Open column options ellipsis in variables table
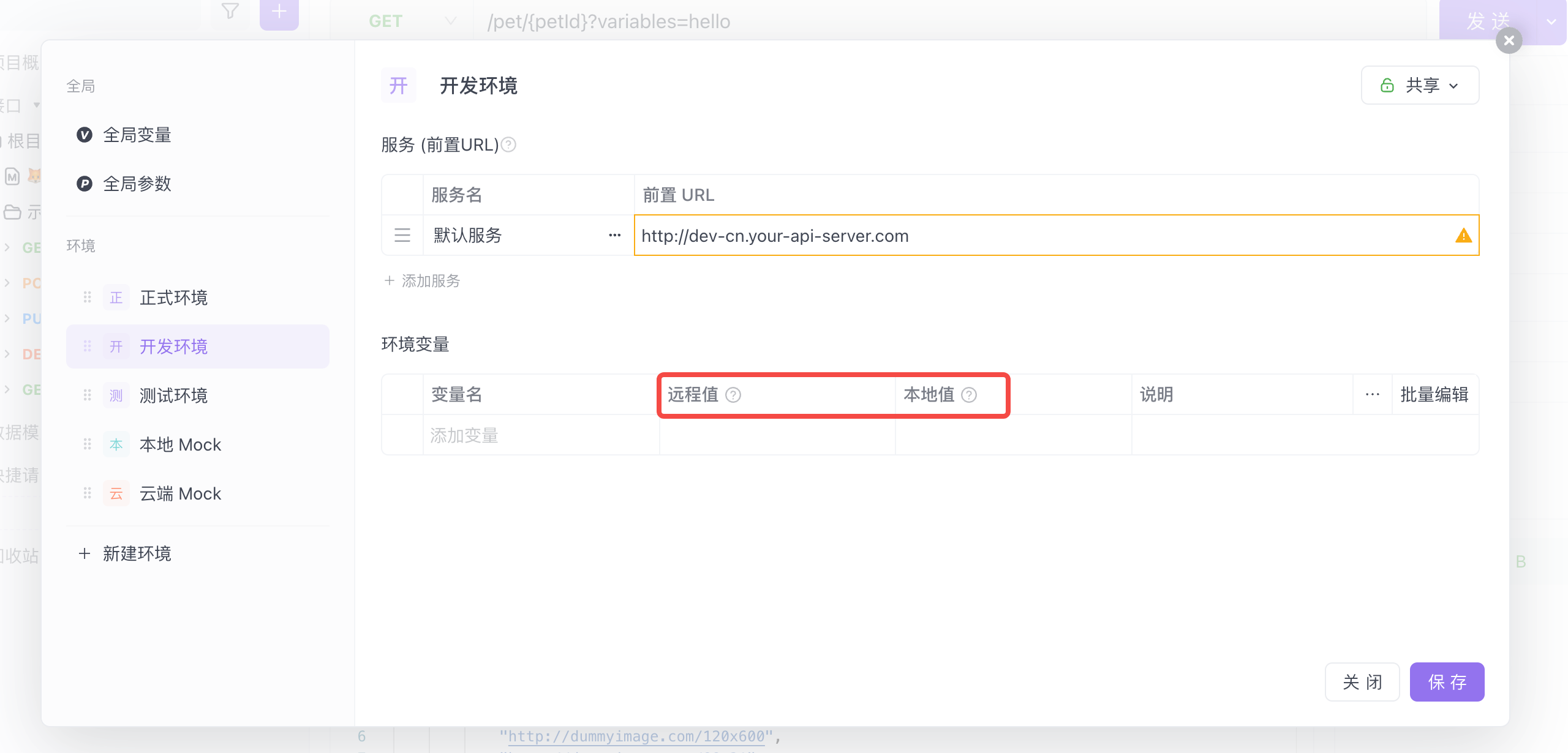The width and height of the screenshot is (1568, 753). click(1372, 395)
